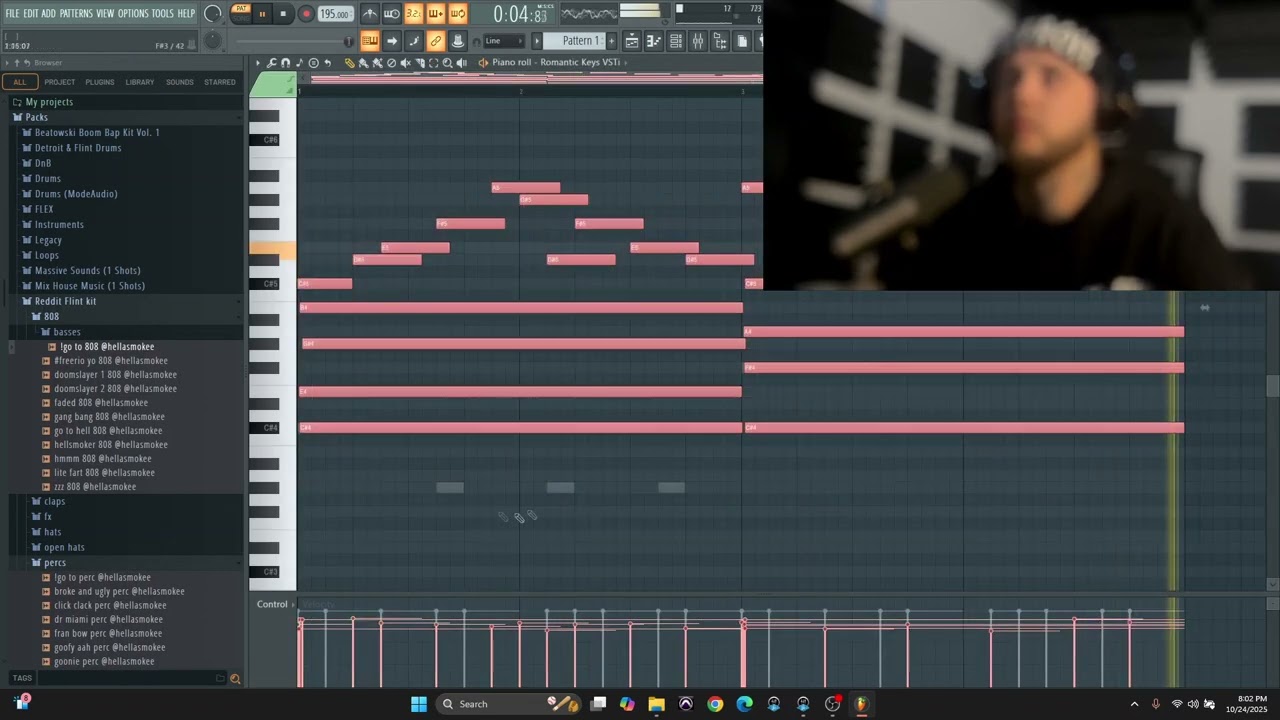Pause playback

click(262, 14)
